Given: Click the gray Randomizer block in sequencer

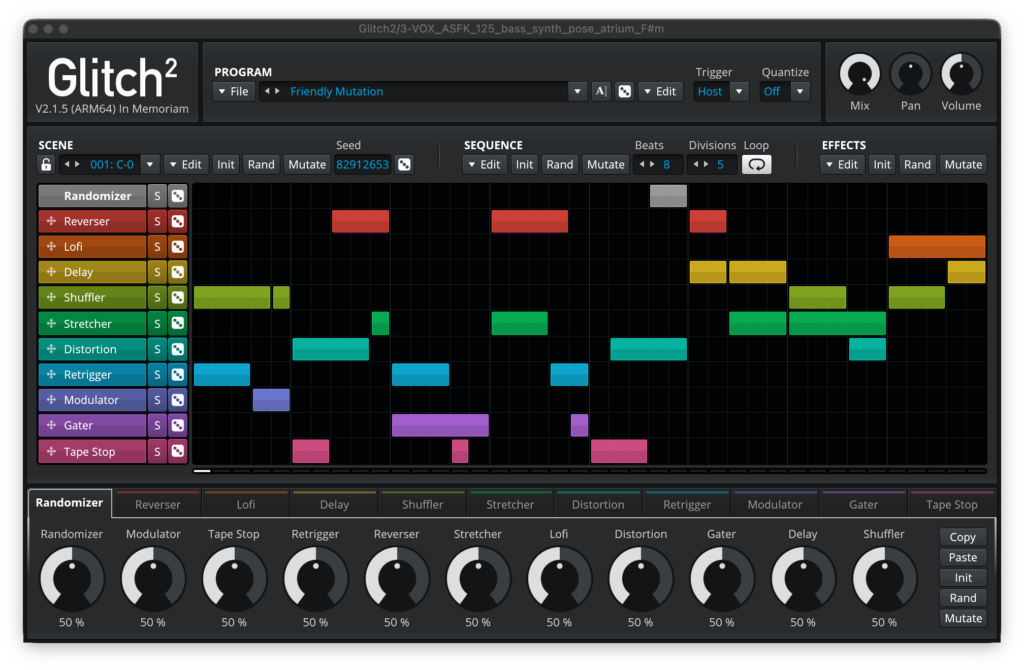Looking at the screenshot, I should [x=668, y=196].
